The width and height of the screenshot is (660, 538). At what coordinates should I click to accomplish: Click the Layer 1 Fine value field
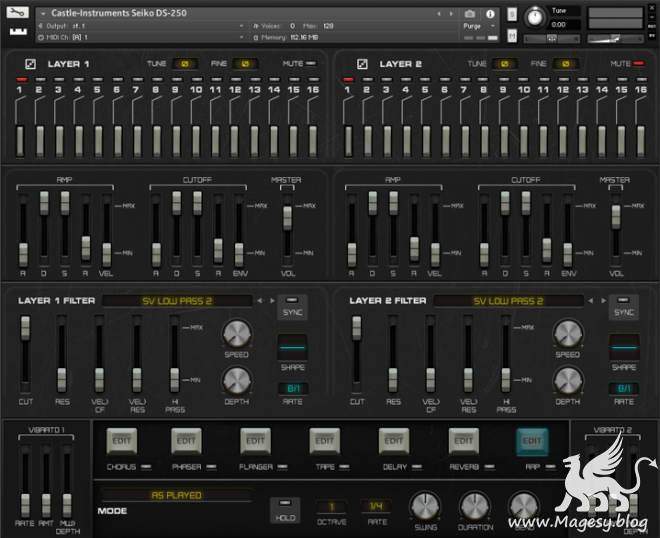(x=245, y=64)
